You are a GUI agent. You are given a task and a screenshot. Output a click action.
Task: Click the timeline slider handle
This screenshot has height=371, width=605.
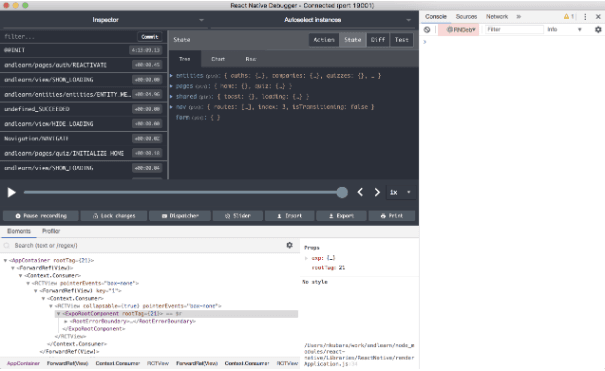(342, 192)
